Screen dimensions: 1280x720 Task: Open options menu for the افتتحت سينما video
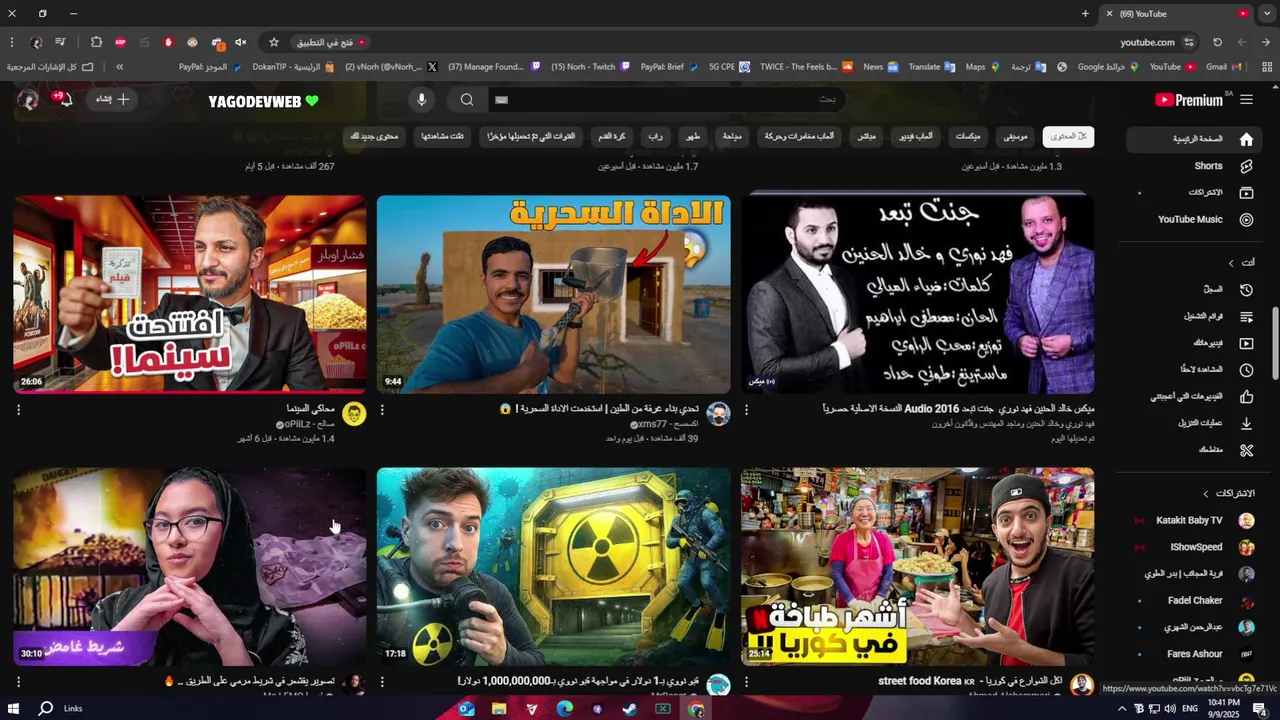click(x=18, y=409)
